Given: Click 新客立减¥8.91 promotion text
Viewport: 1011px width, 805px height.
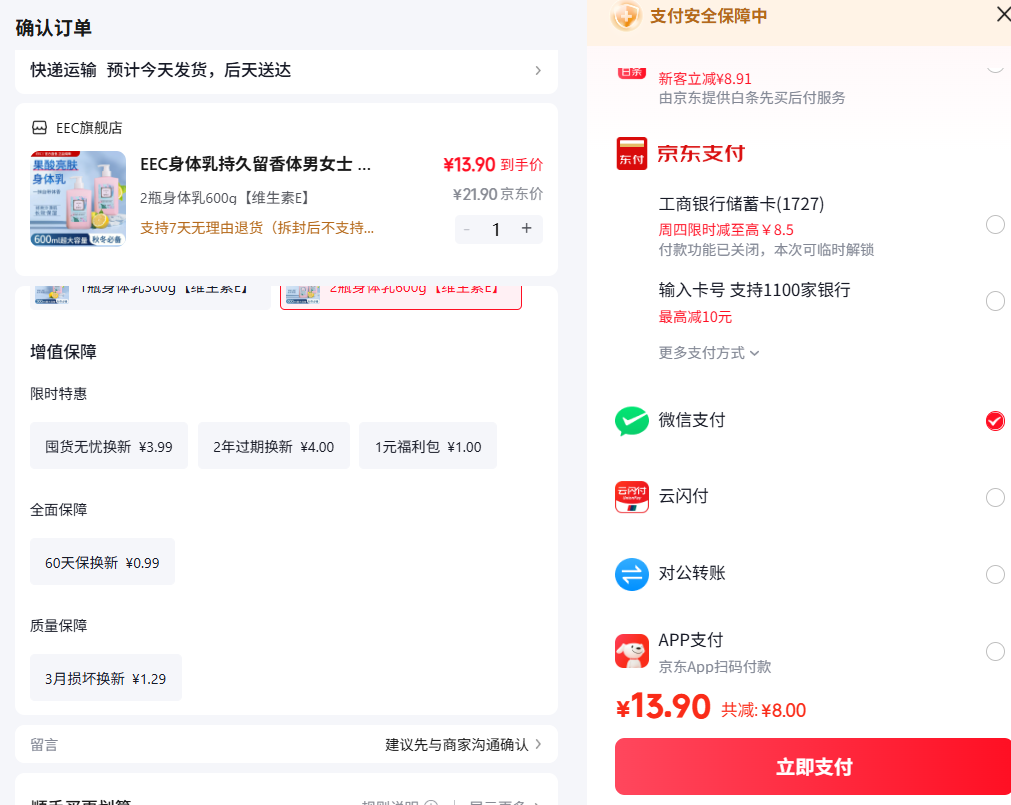Looking at the screenshot, I should pyautogui.click(x=705, y=79).
